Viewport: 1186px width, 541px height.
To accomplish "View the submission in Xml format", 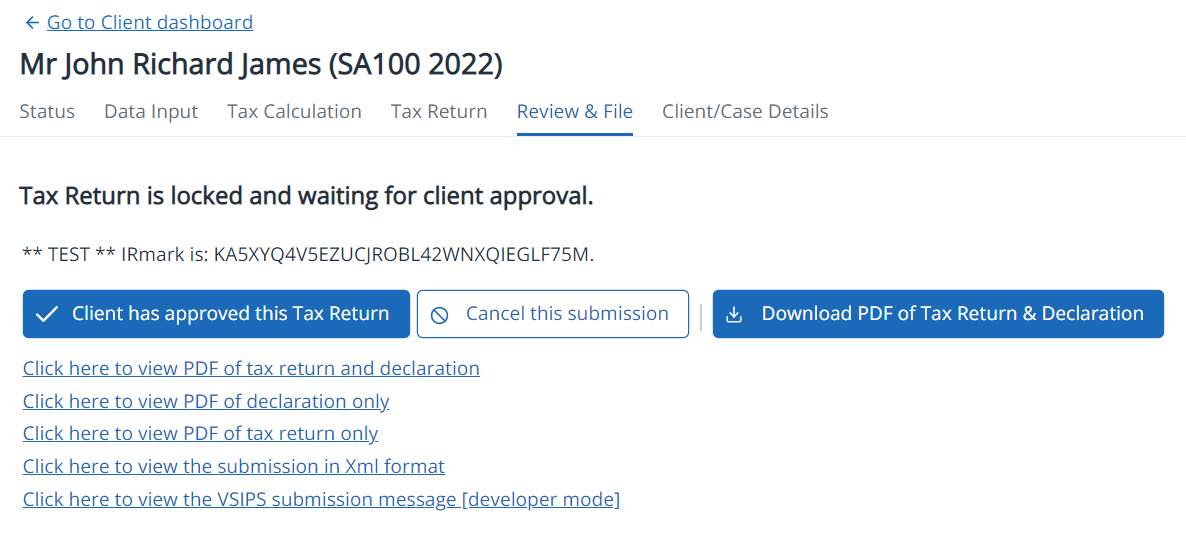I will [233, 466].
